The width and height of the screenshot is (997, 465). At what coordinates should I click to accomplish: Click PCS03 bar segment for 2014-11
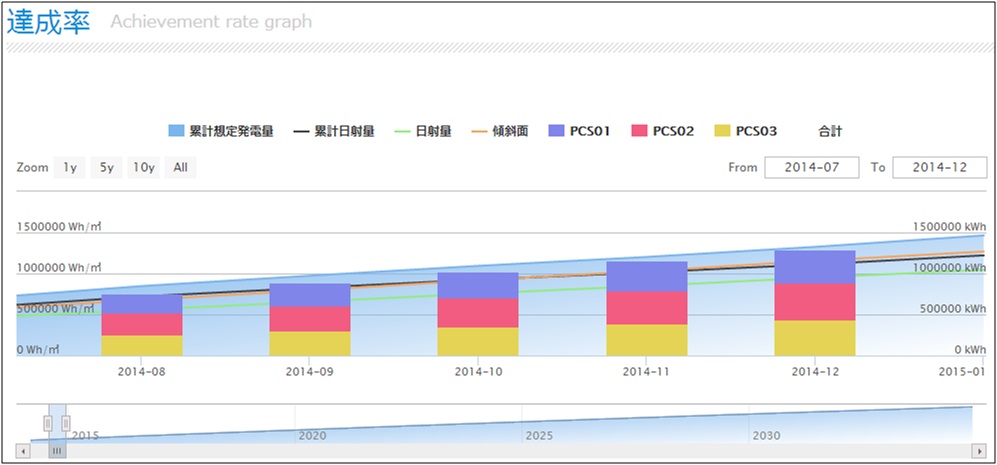point(647,340)
